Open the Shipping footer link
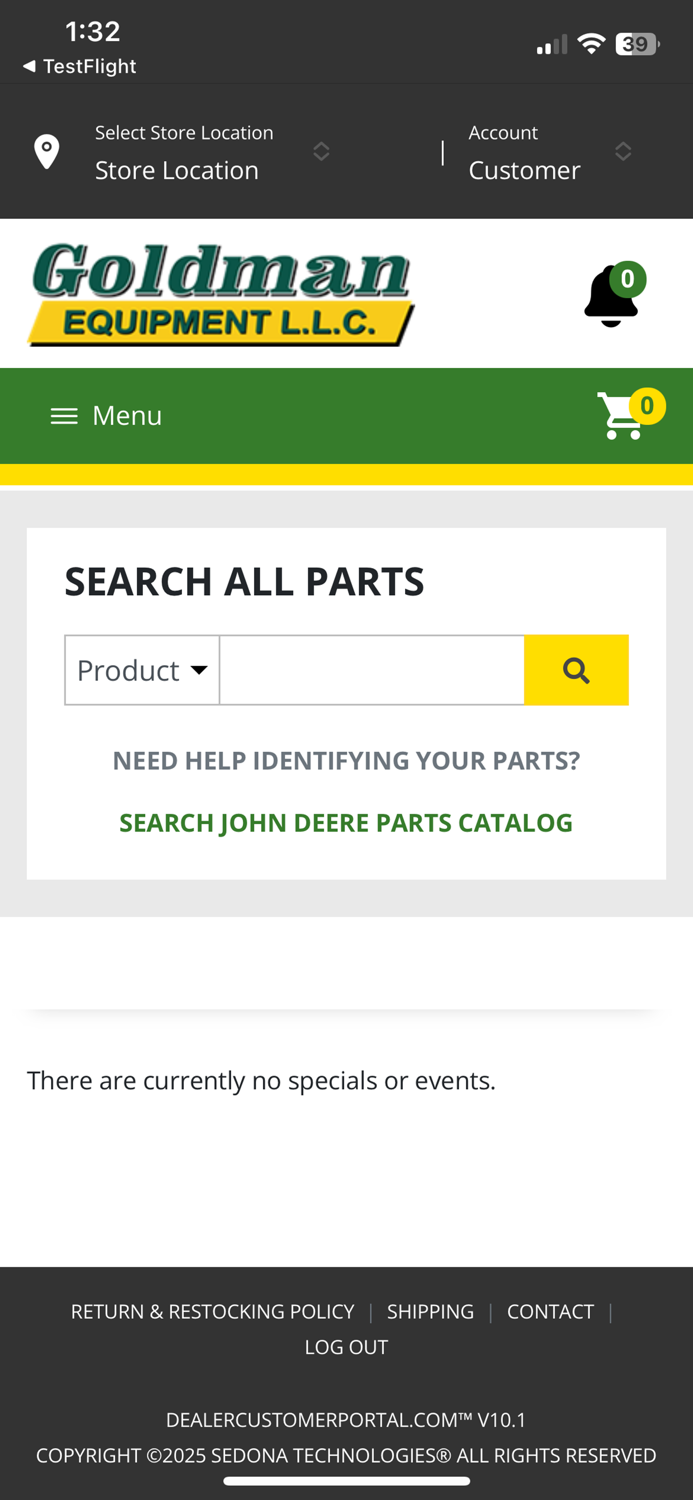 430,1311
